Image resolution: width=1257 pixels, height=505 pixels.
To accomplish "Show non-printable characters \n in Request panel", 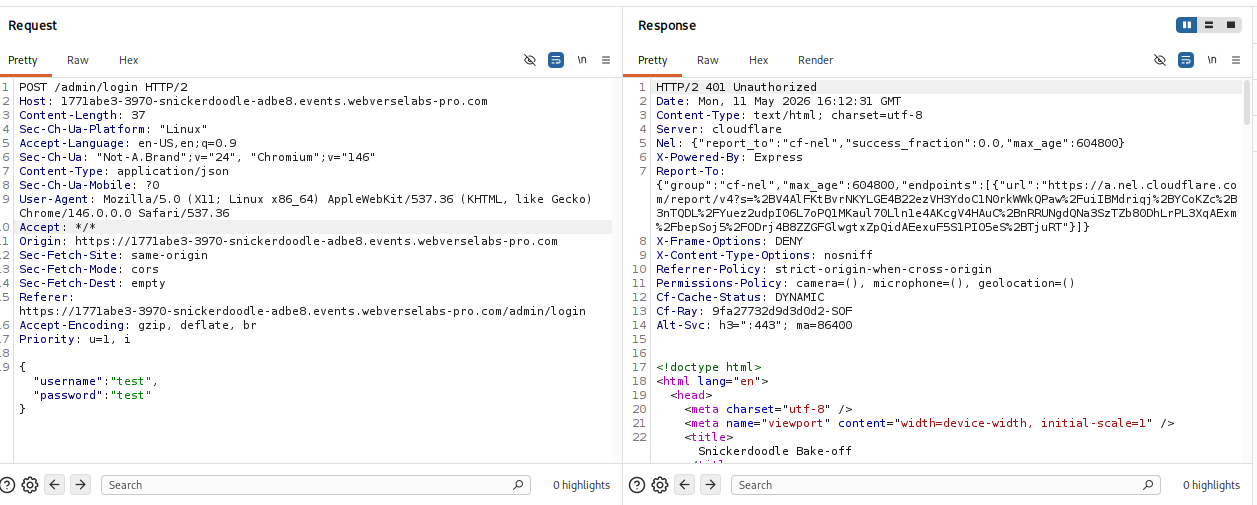I will [x=582, y=60].
